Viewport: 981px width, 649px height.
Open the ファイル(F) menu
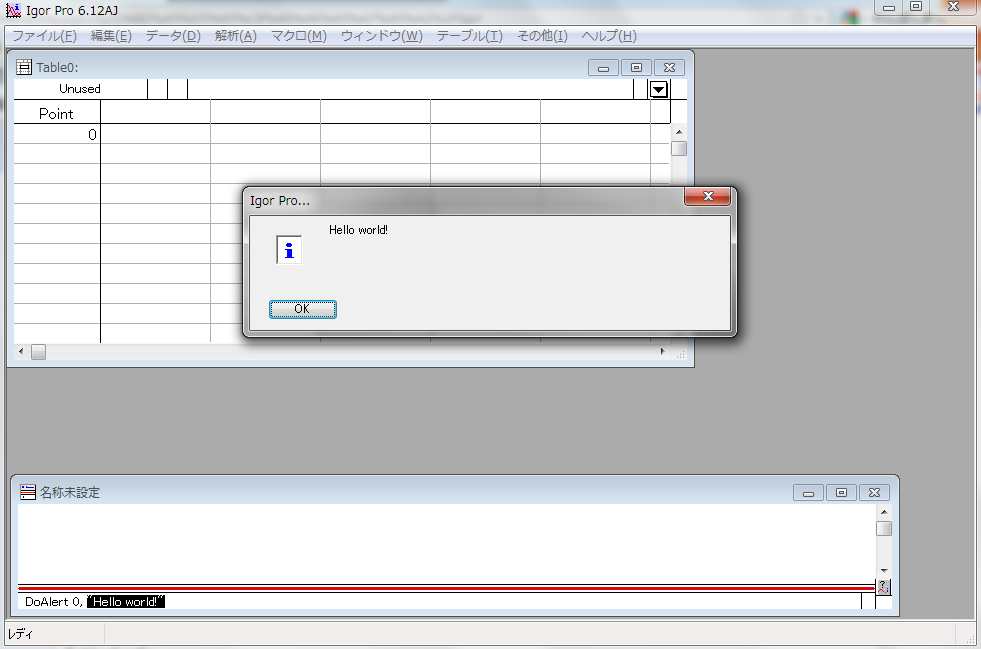click(x=44, y=36)
